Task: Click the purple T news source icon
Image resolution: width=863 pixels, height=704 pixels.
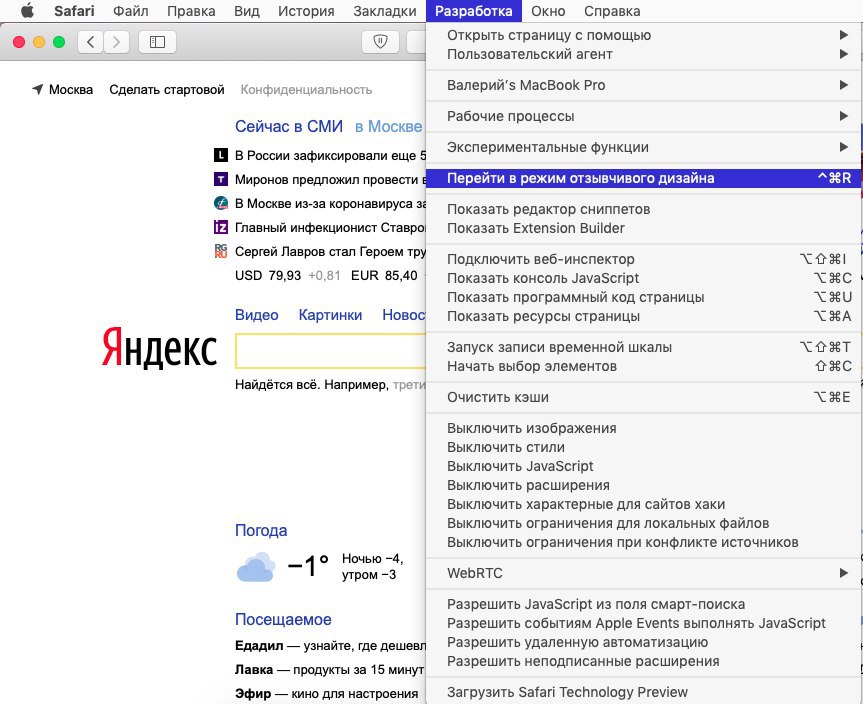Action: tap(221, 179)
